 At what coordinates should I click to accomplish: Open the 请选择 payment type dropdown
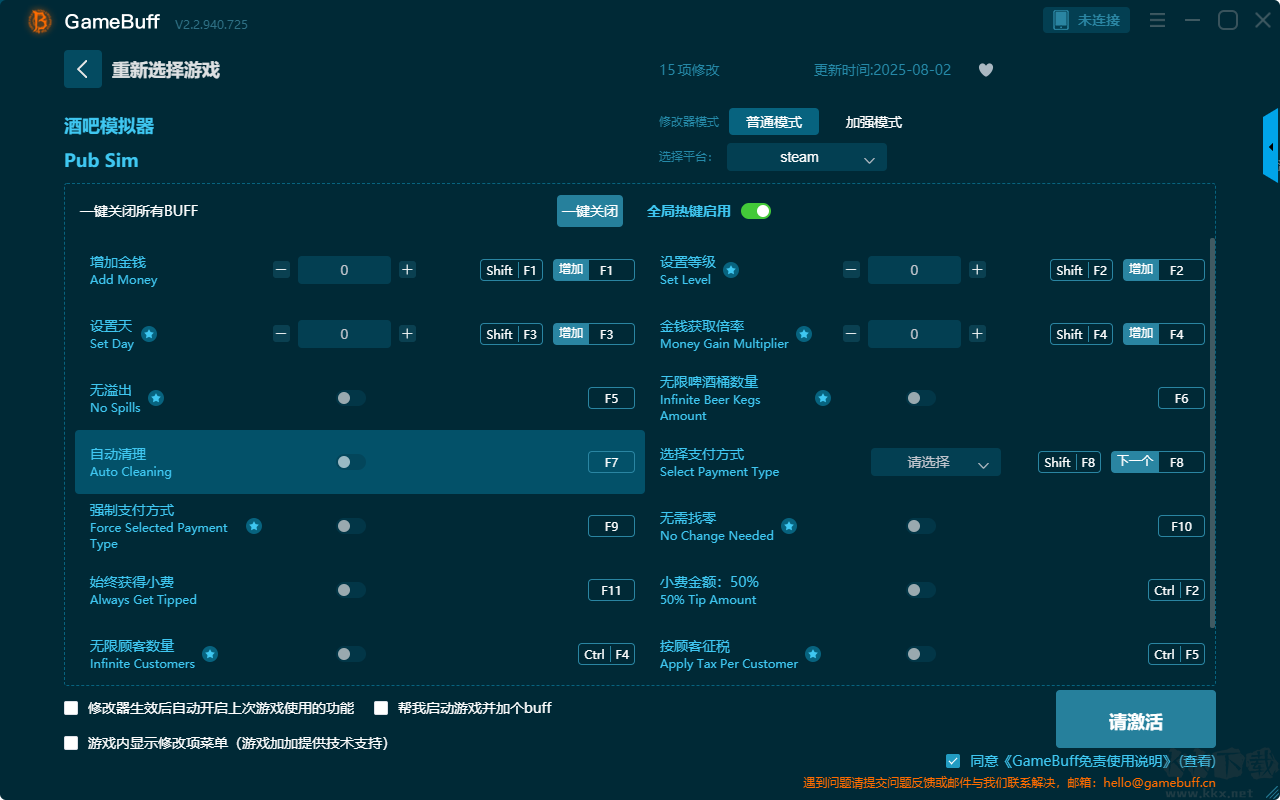[x=936, y=462]
